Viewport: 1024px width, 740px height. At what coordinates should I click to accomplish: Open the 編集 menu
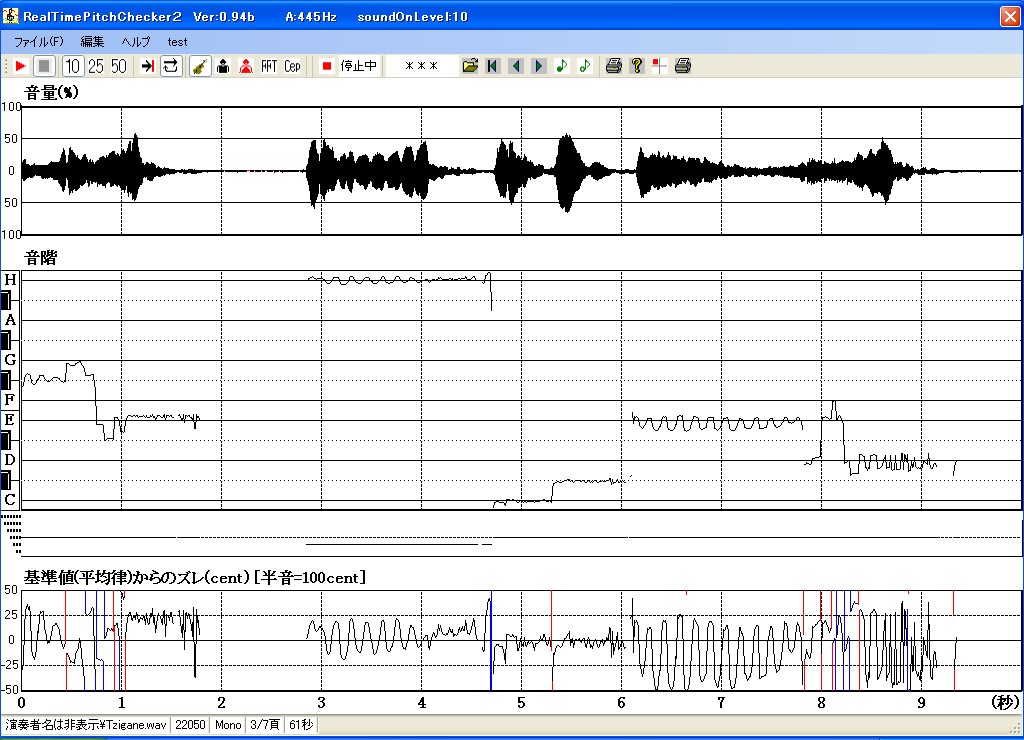pyautogui.click(x=92, y=42)
